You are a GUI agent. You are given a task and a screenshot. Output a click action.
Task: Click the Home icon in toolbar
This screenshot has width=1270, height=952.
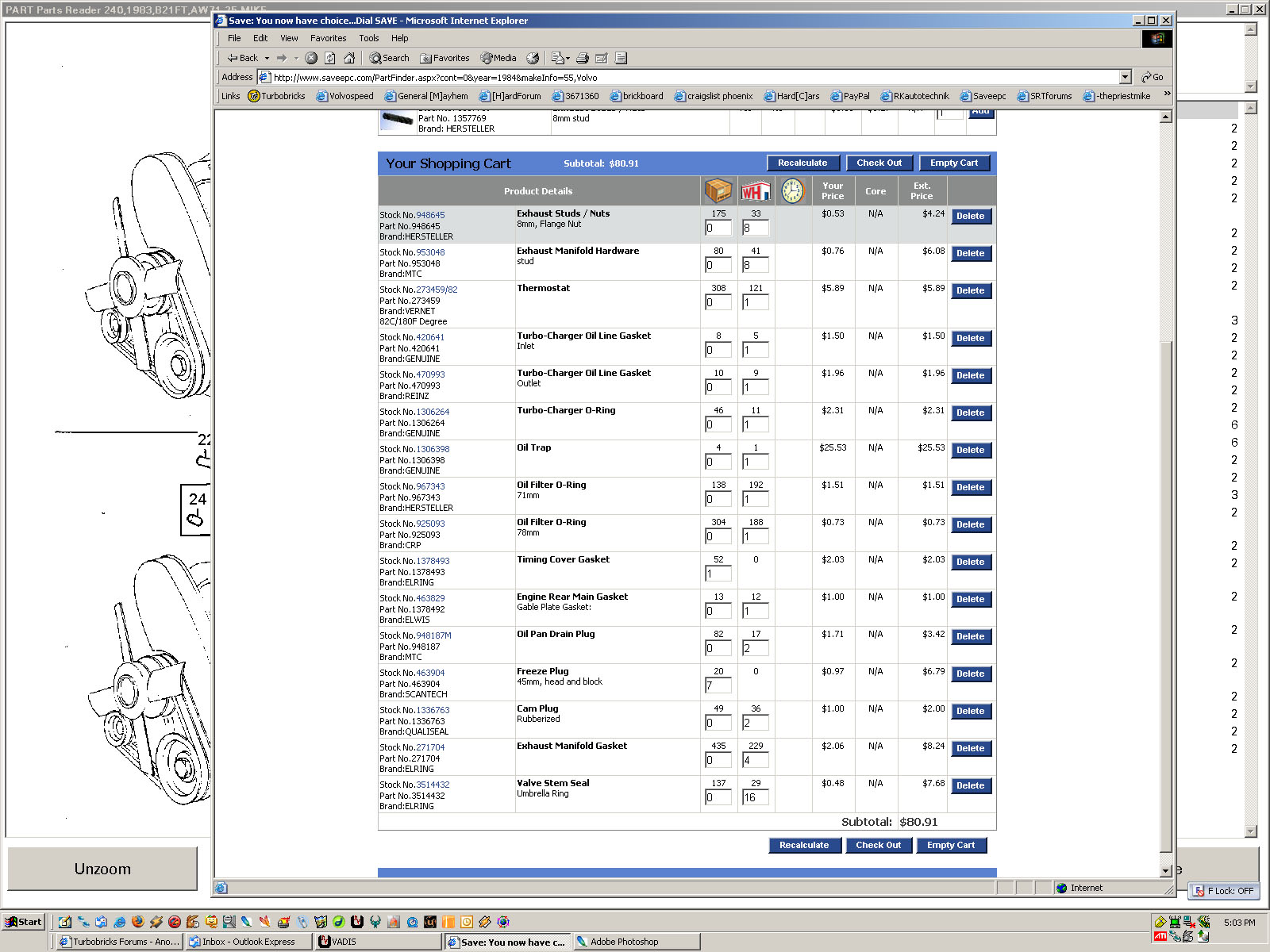[349, 58]
